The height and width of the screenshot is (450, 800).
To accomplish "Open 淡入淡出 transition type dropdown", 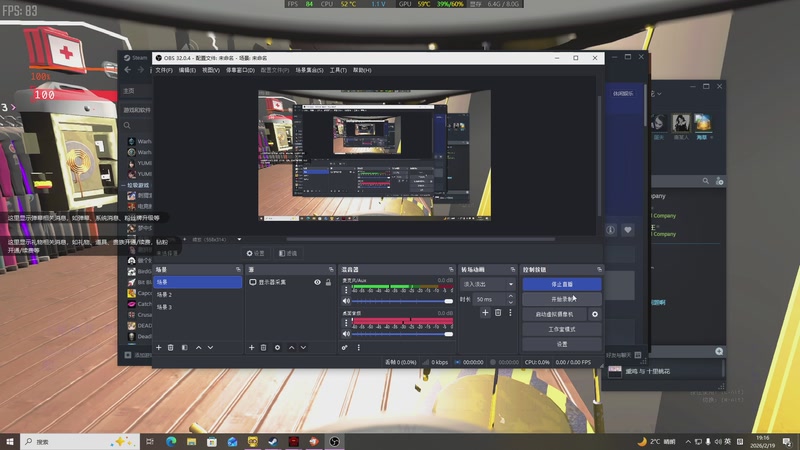I will point(488,284).
